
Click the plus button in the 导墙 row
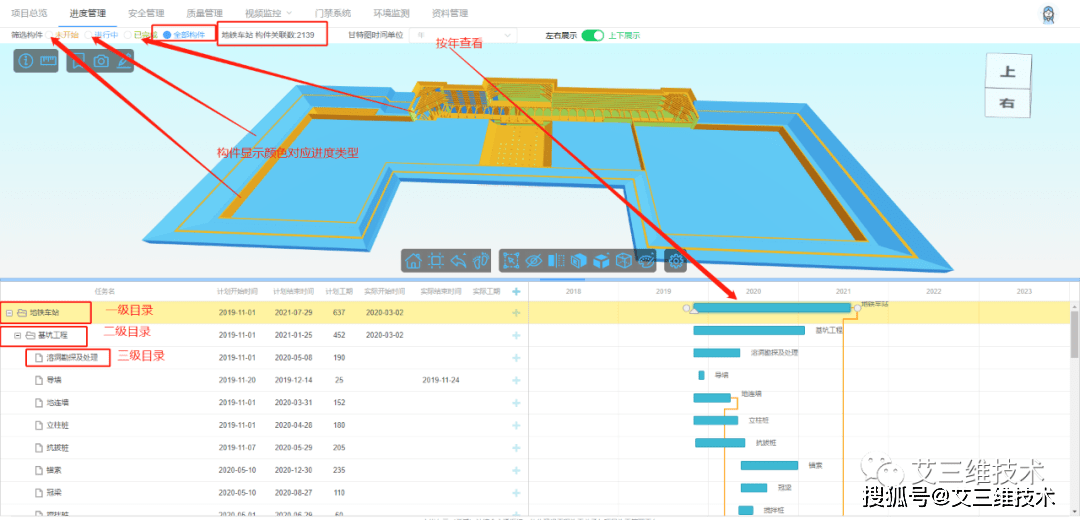pyautogui.click(x=516, y=380)
